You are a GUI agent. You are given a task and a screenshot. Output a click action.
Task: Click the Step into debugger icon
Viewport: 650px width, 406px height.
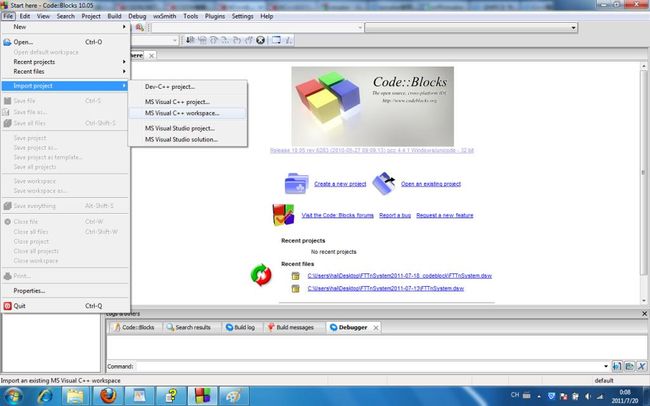point(237,40)
